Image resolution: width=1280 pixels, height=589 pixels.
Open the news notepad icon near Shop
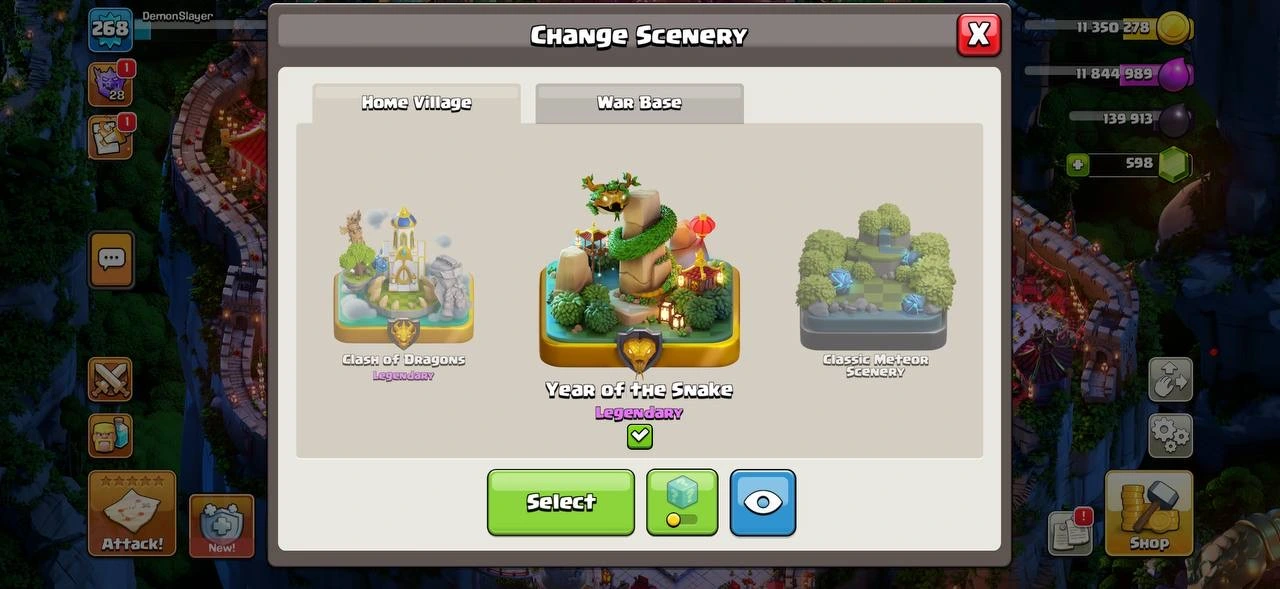[1070, 532]
